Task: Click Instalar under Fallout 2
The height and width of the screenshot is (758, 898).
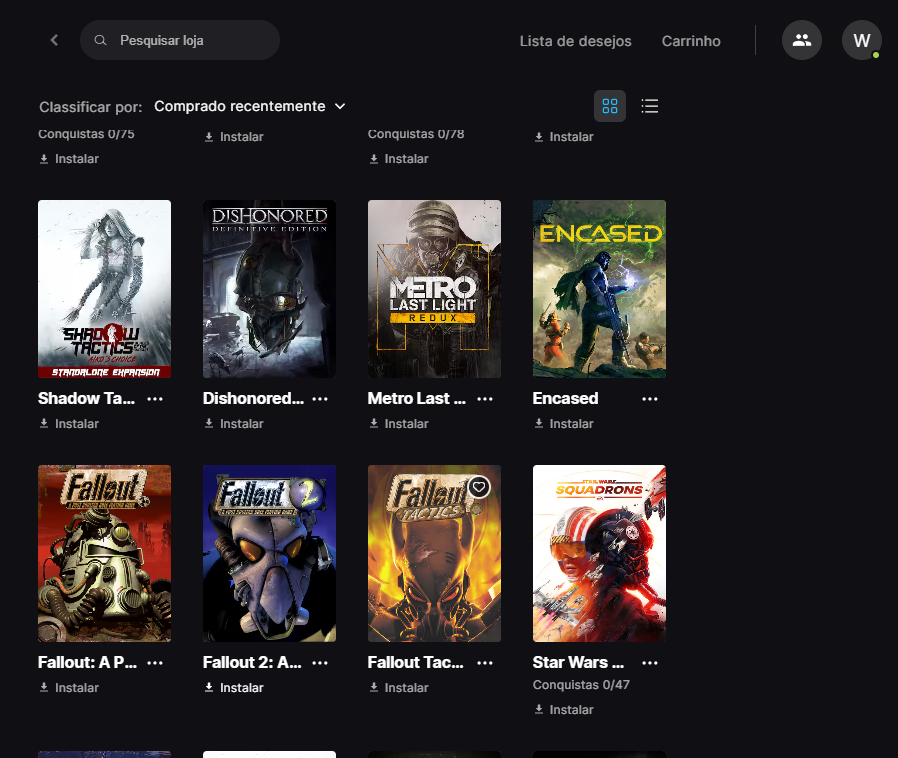Action: pyautogui.click(x=234, y=688)
